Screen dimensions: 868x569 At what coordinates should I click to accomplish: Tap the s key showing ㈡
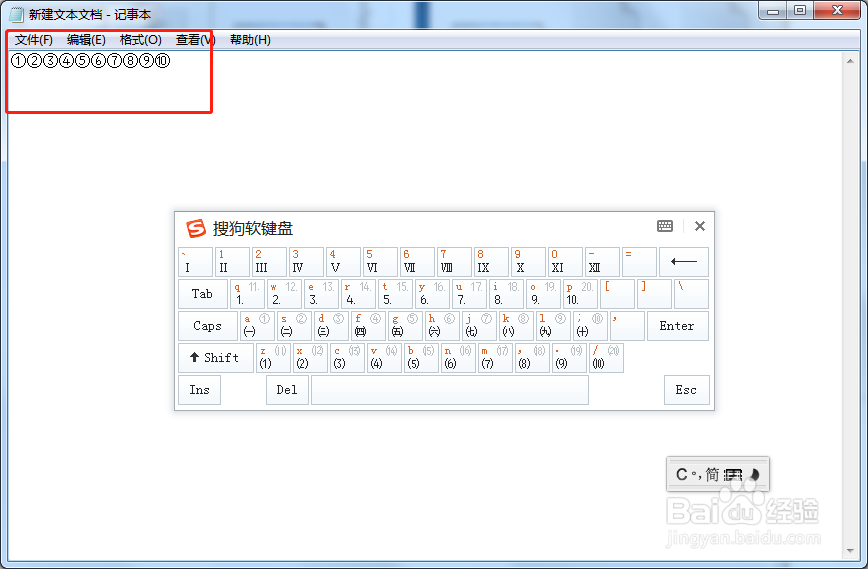[294, 326]
